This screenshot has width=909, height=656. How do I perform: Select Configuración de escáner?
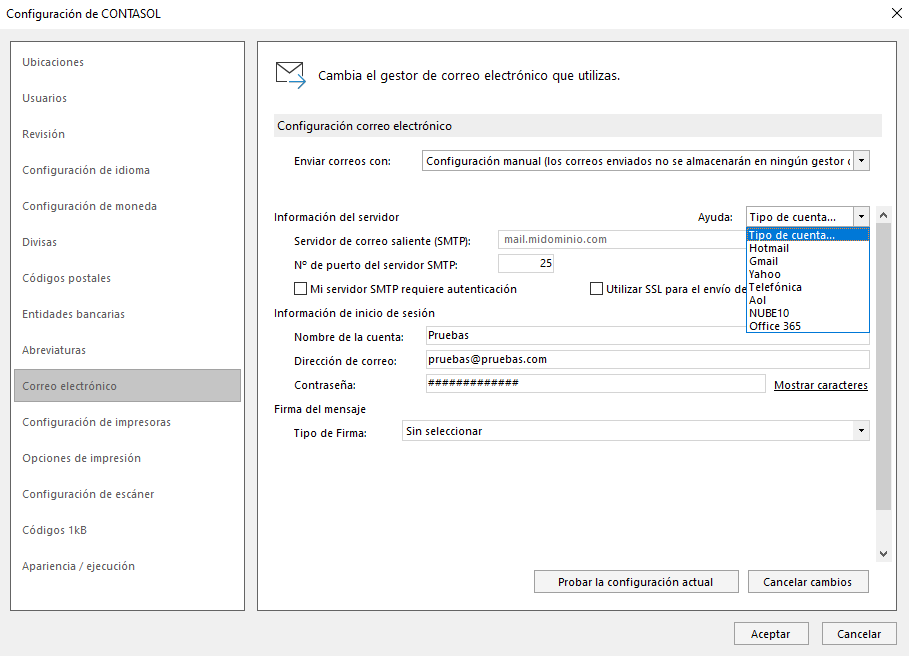click(88, 494)
